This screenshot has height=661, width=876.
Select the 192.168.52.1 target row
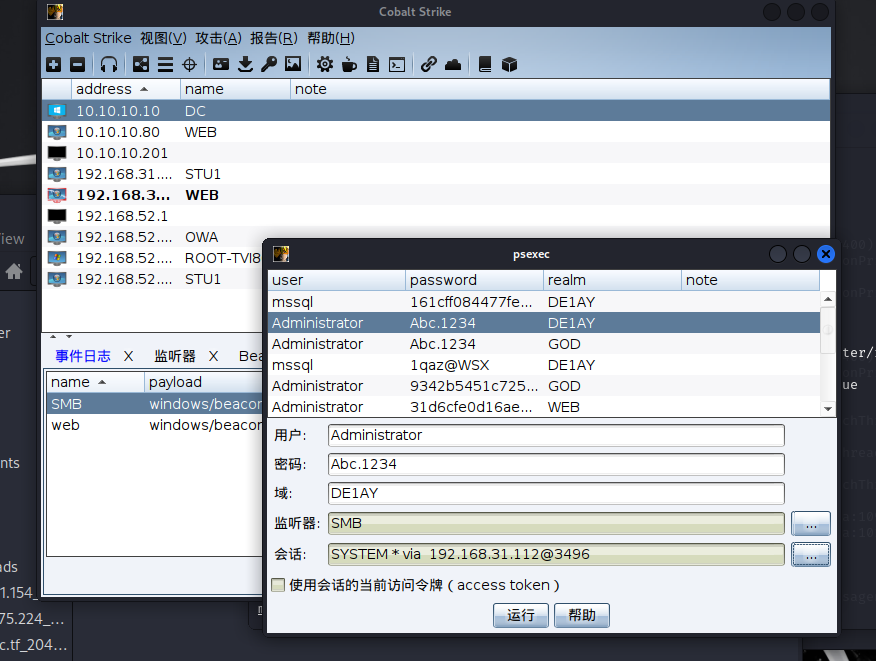[436, 216]
